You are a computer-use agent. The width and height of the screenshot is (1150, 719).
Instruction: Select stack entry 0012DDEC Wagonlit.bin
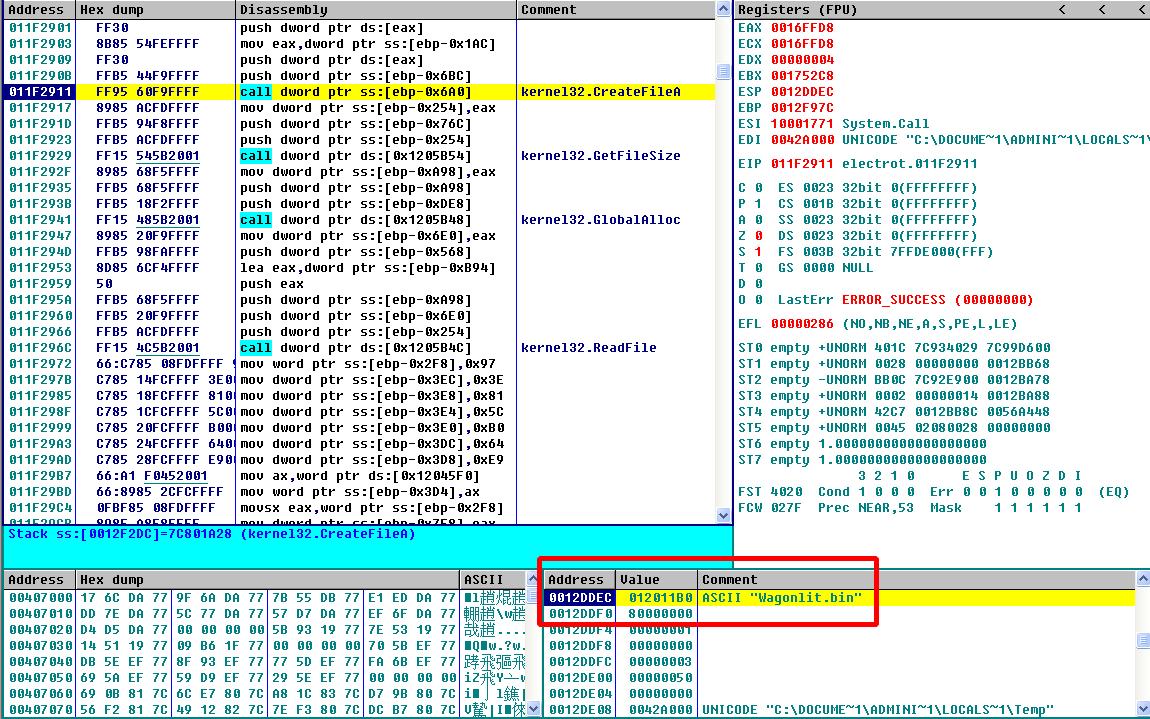click(840, 598)
